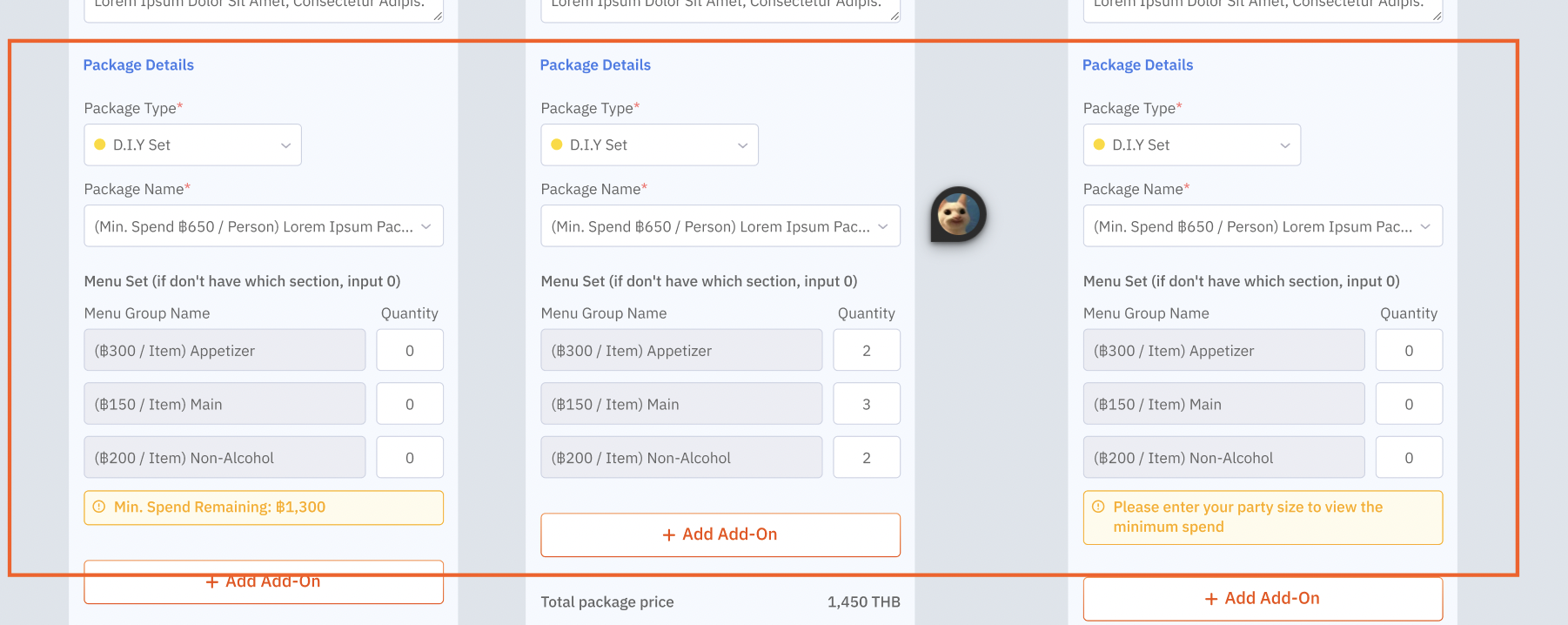This screenshot has height=625, width=1568.
Task: Click Main quantity field showing 3
Action: pos(867,404)
